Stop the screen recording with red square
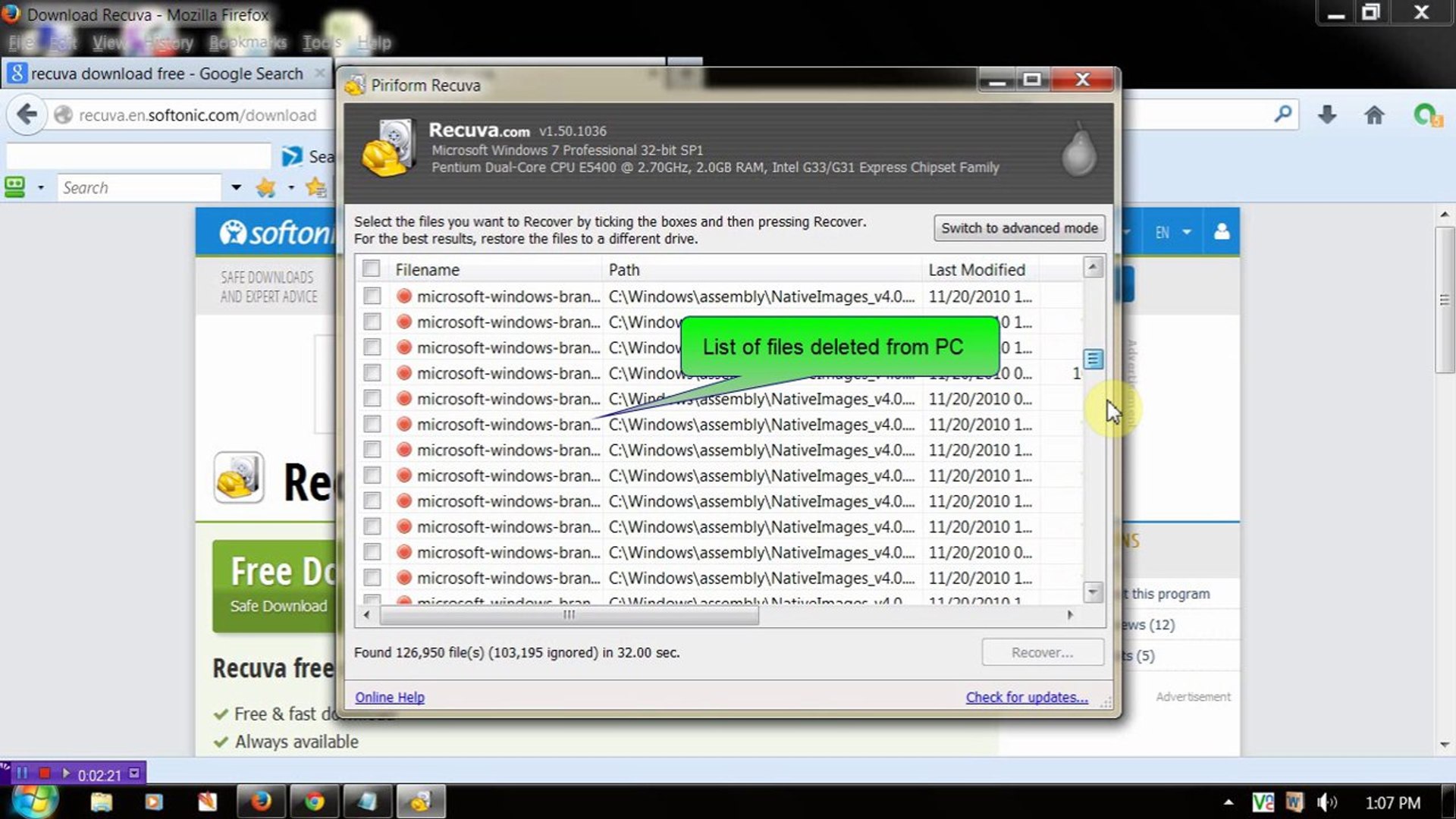The width and height of the screenshot is (1456, 819). coord(44,773)
